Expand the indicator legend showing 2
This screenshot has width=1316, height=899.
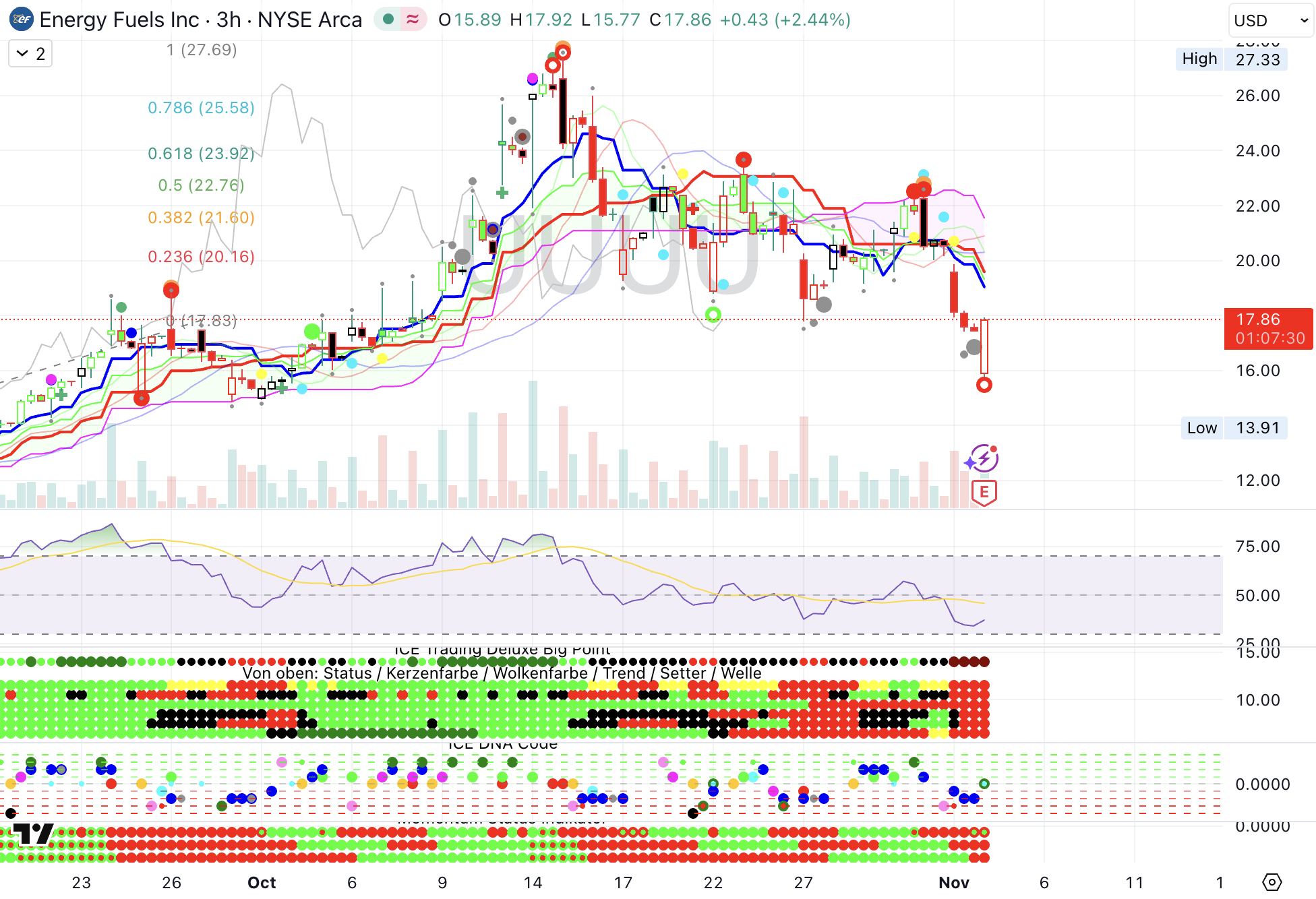click(30, 54)
